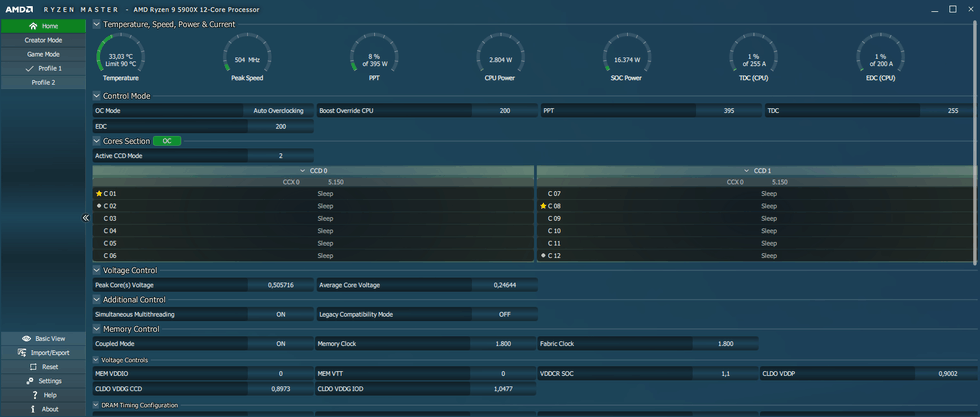Click Boost Override CPU value 200
Viewport: 980px width, 417px height.
click(x=504, y=111)
